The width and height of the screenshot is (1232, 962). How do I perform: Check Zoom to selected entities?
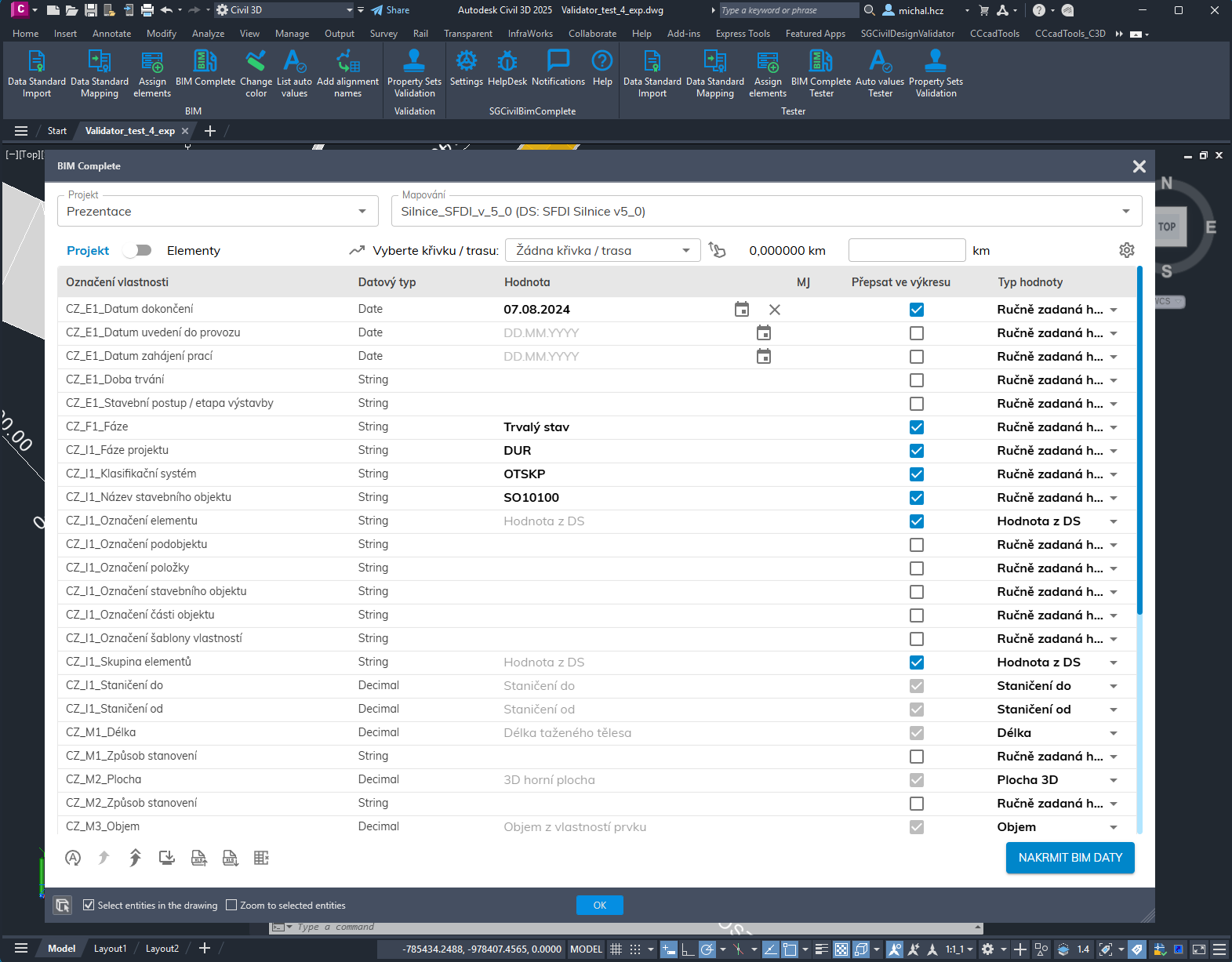[x=231, y=905]
